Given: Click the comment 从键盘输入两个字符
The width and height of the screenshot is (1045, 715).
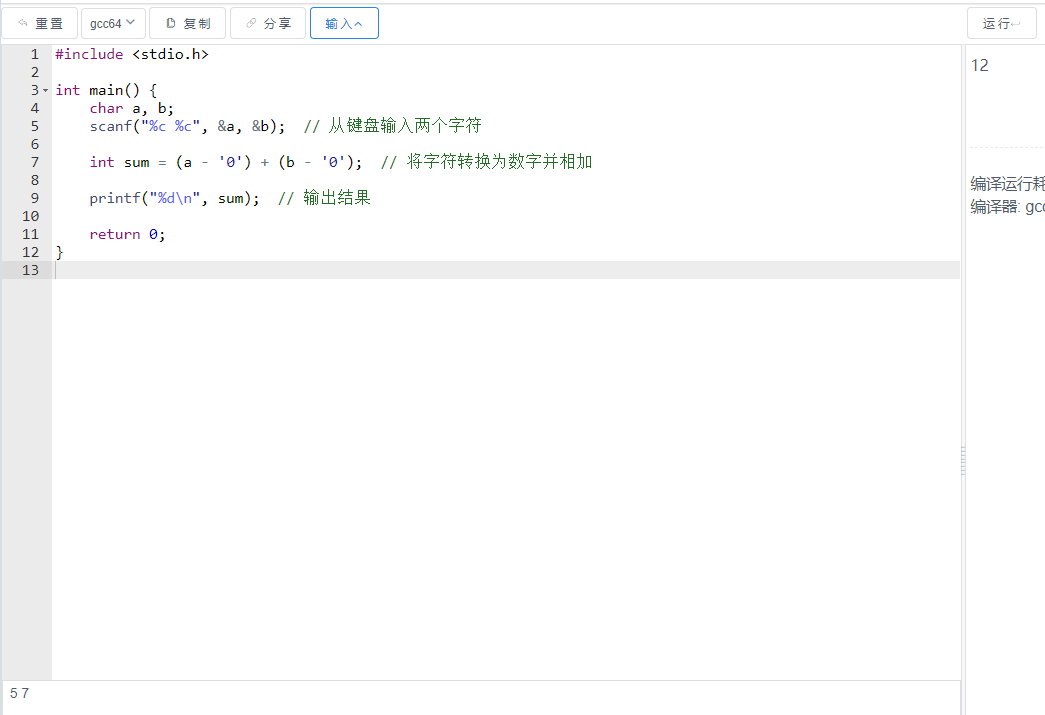Looking at the screenshot, I should point(393,126).
